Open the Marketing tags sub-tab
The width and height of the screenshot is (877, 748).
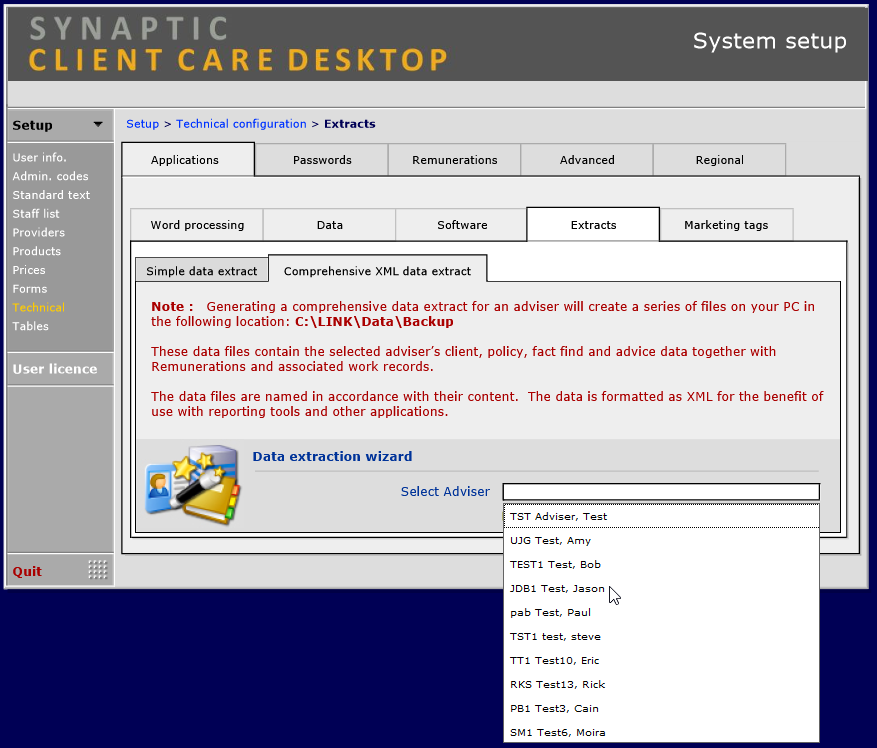tap(726, 225)
